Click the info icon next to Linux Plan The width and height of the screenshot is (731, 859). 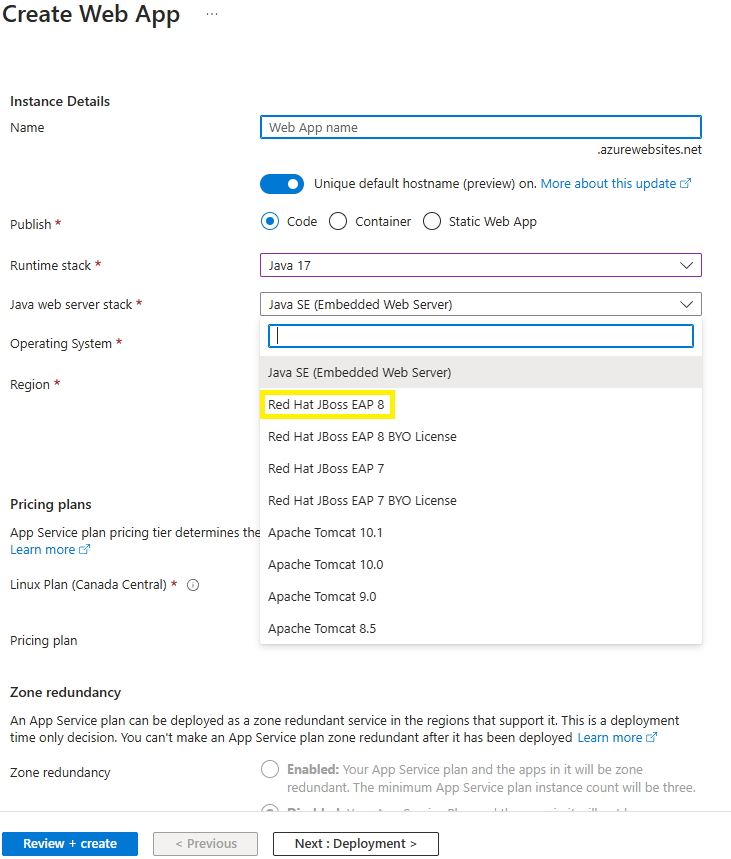click(193, 585)
